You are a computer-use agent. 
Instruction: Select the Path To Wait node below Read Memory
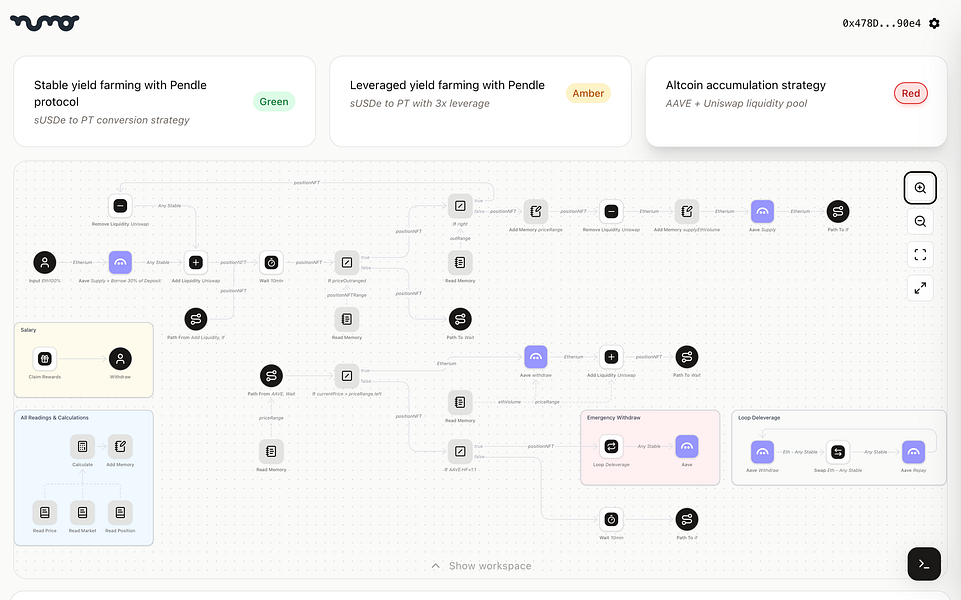pyautogui.click(x=460, y=319)
